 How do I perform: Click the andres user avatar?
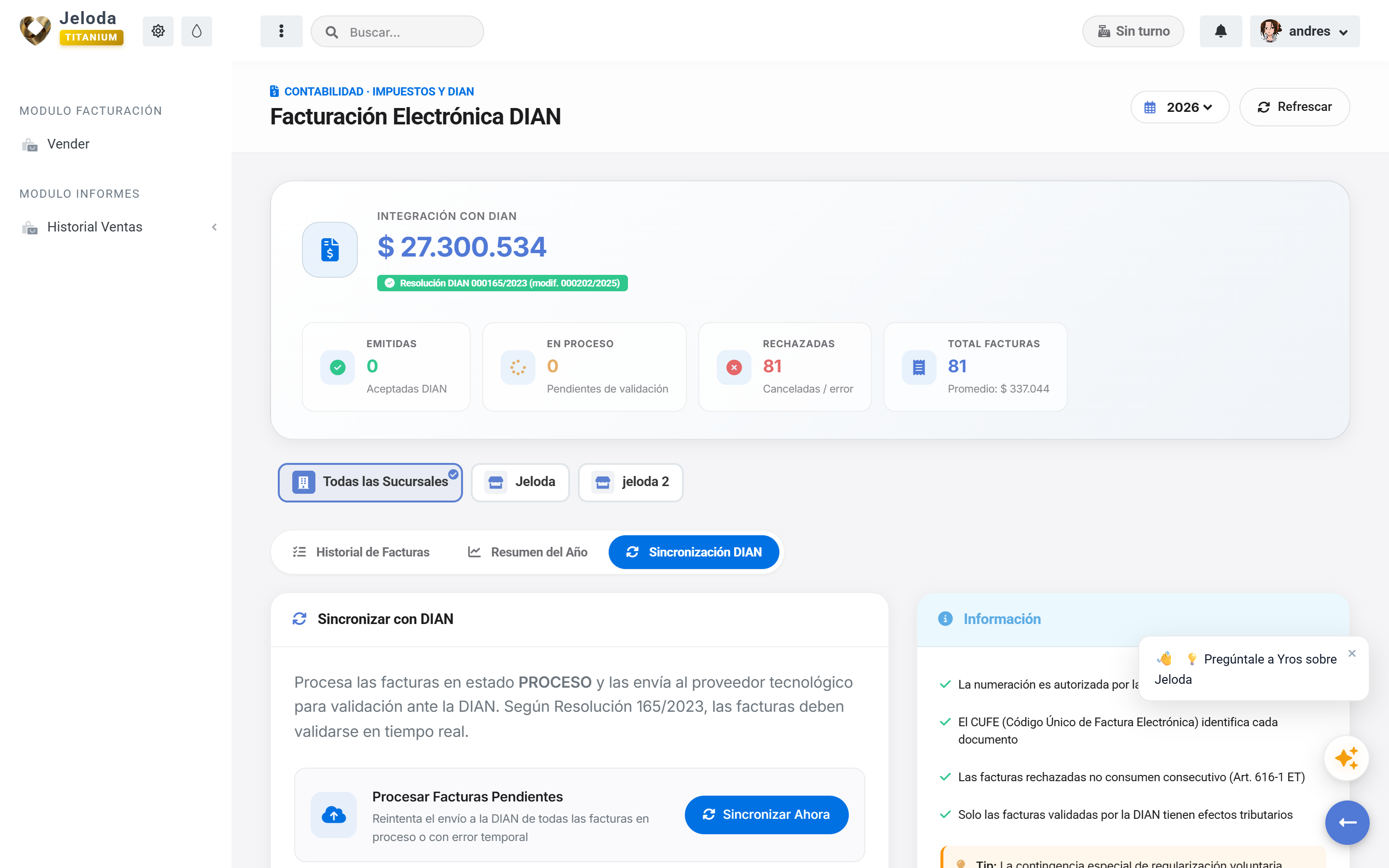pyautogui.click(x=1270, y=31)
